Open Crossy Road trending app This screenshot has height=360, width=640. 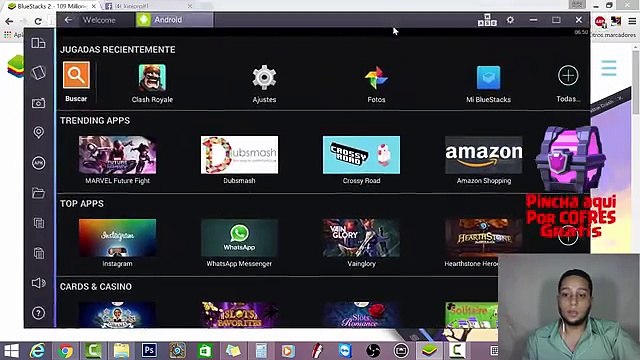(x=361, y=155)
